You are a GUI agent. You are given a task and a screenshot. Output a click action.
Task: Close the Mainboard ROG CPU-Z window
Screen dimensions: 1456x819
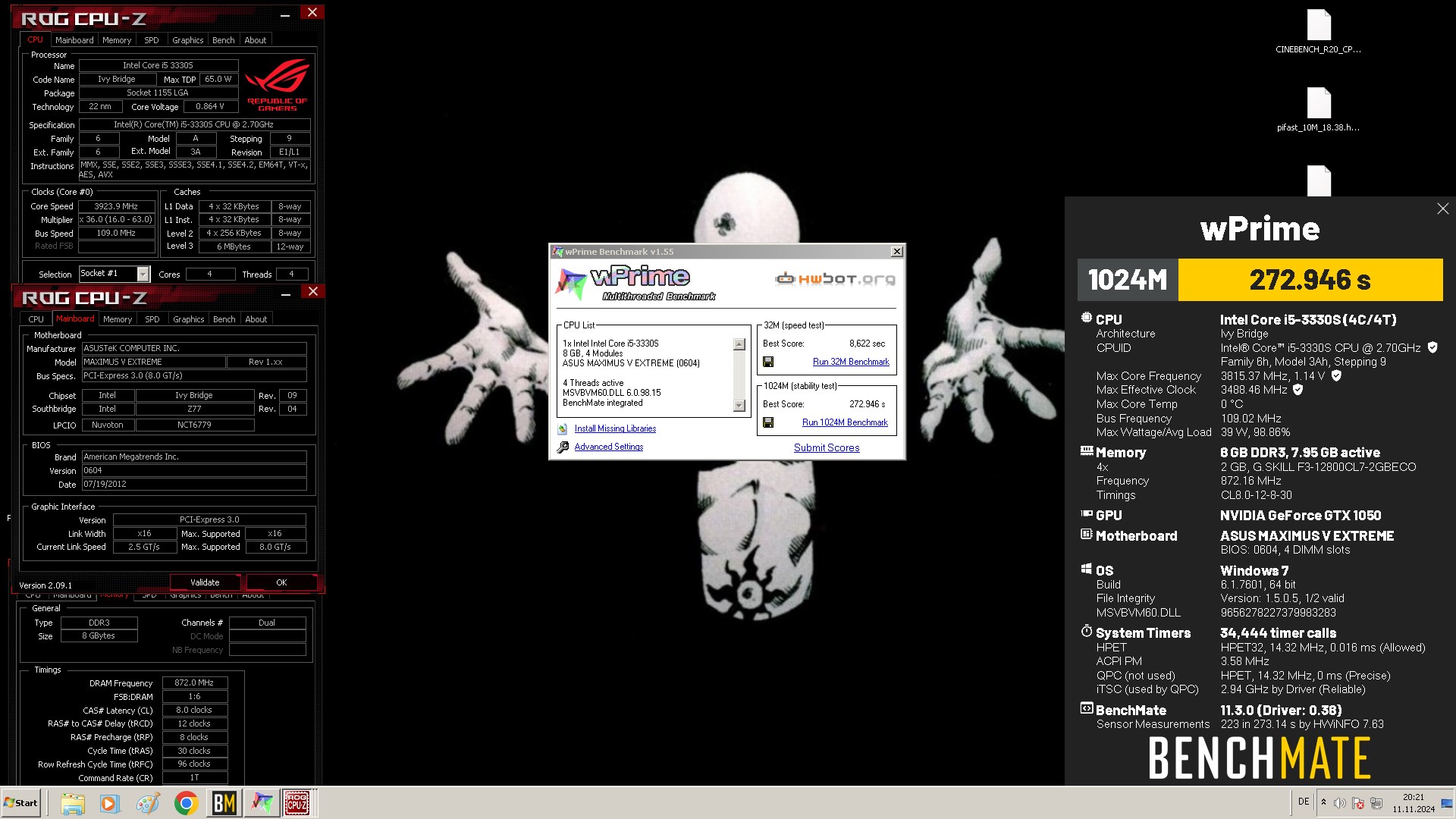(x=312, y=291)
